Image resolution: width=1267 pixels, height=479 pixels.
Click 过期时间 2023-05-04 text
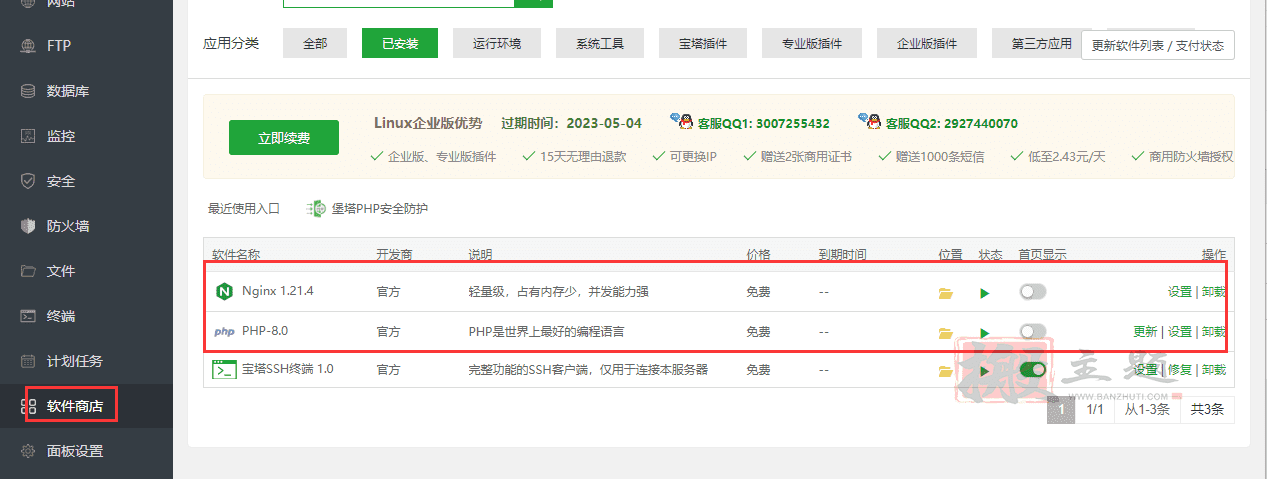[x=571, y=124]
